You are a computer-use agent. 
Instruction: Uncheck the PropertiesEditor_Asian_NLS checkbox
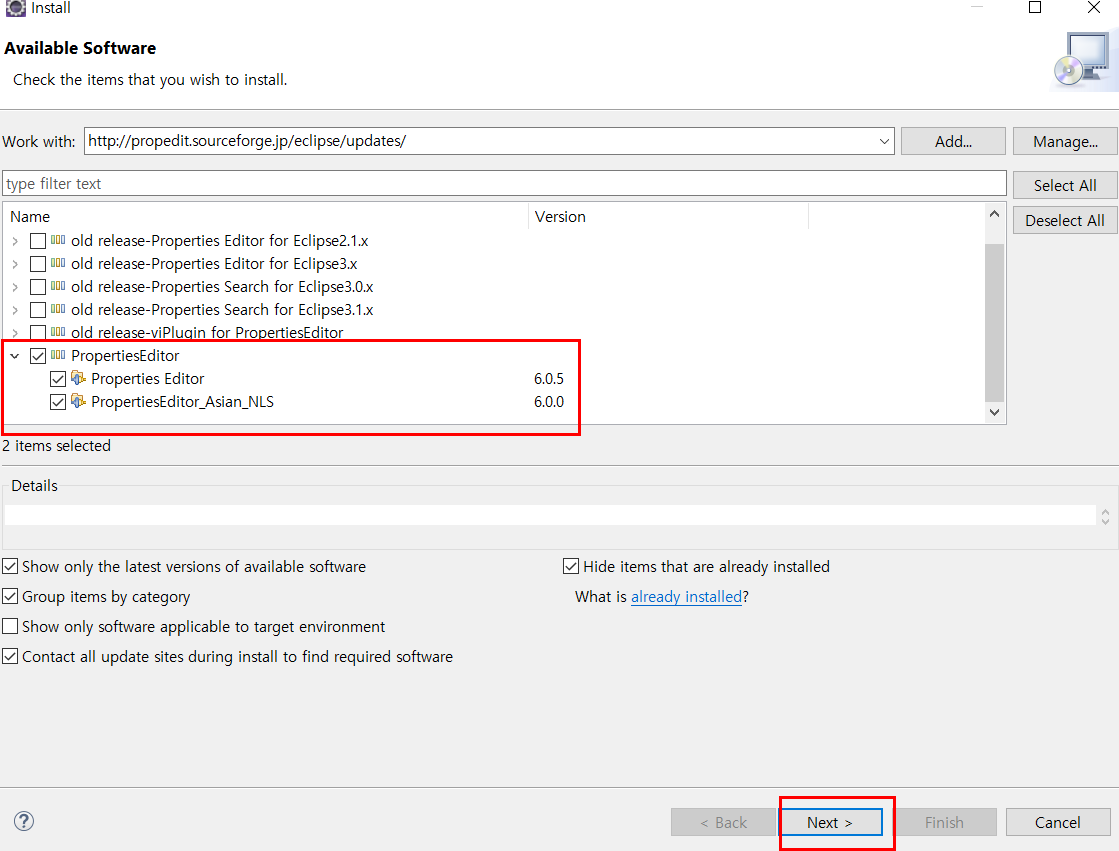[x=58, y=402]
